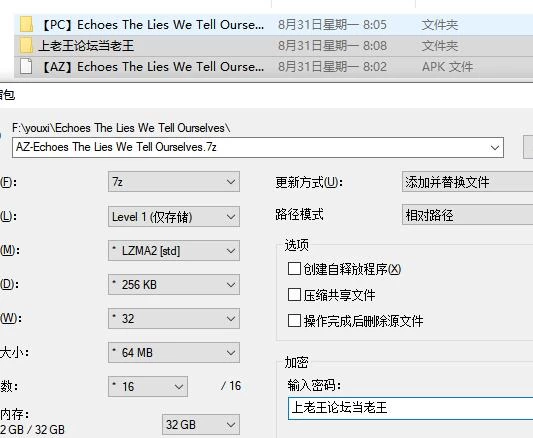Open the 相对路径 path mode dropdown
The image size is (533, 438).
(467, 215)
